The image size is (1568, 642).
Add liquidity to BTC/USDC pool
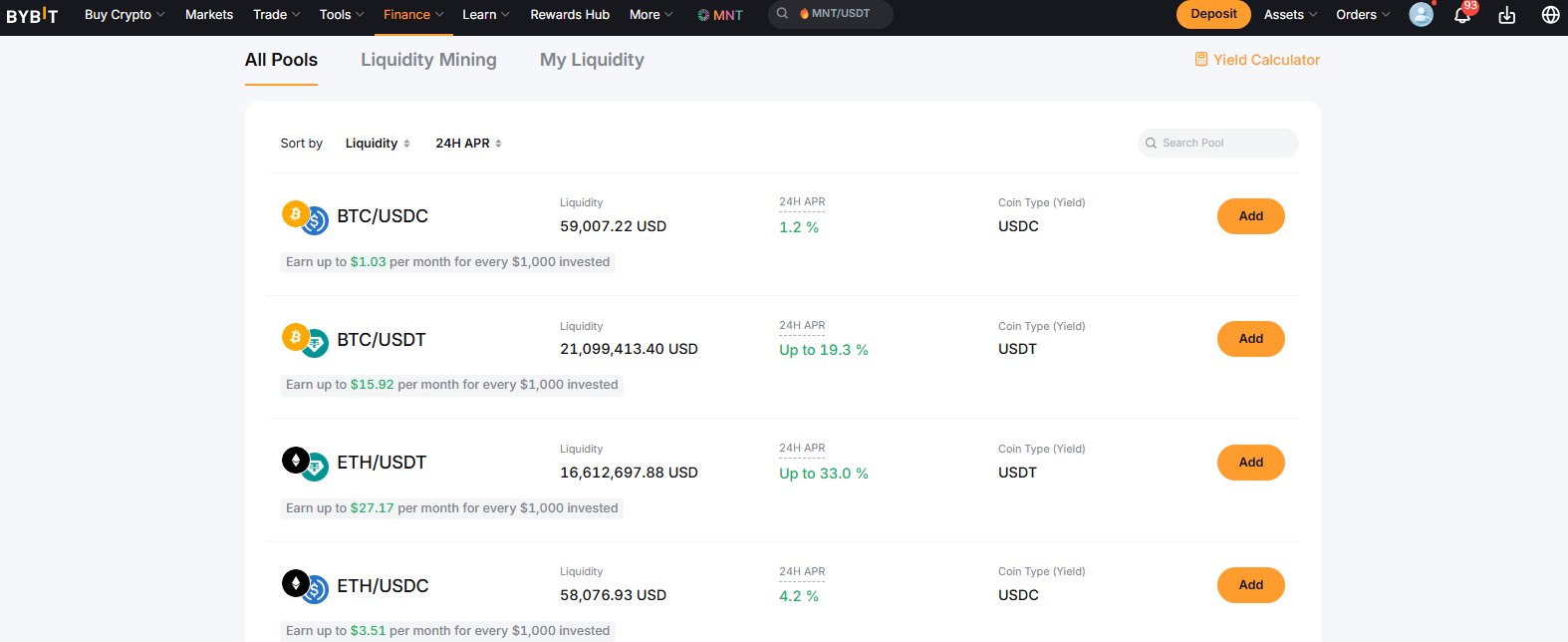point(1251,216)
